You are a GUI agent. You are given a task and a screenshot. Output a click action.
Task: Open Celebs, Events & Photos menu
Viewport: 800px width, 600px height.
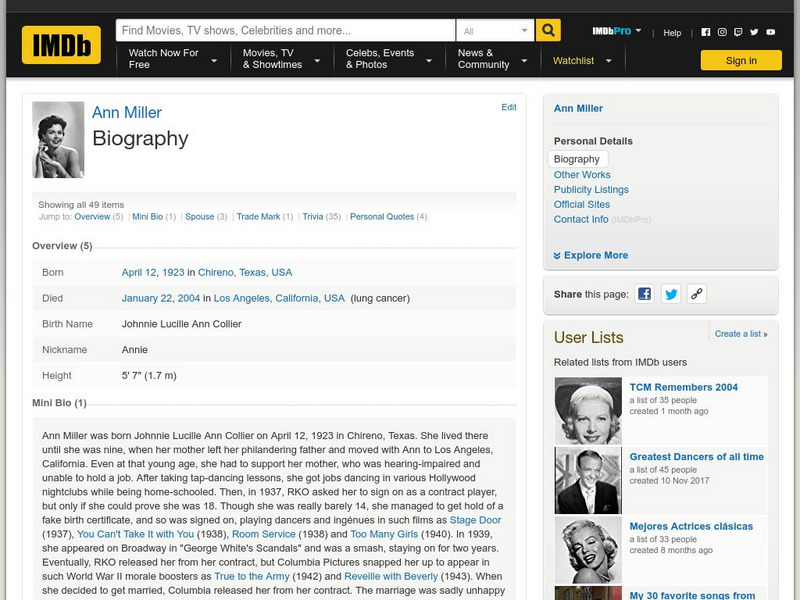389,59
